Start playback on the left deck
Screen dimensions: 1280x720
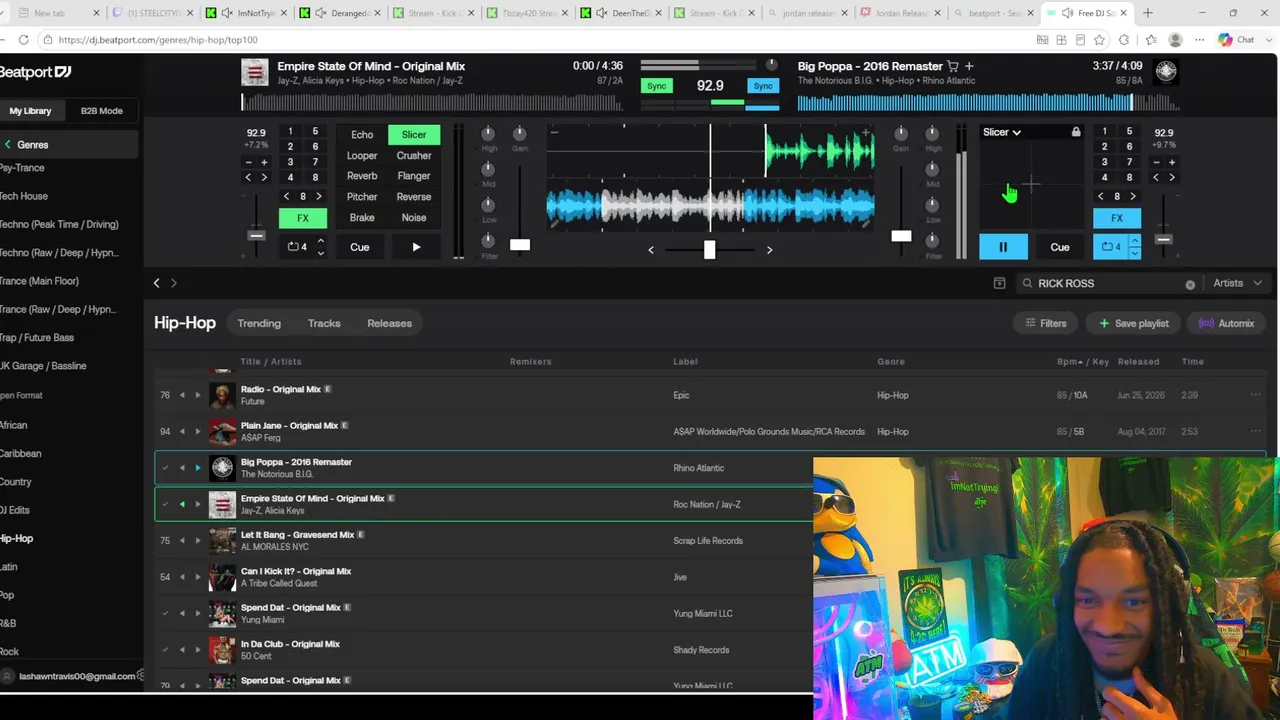point(416,247)
